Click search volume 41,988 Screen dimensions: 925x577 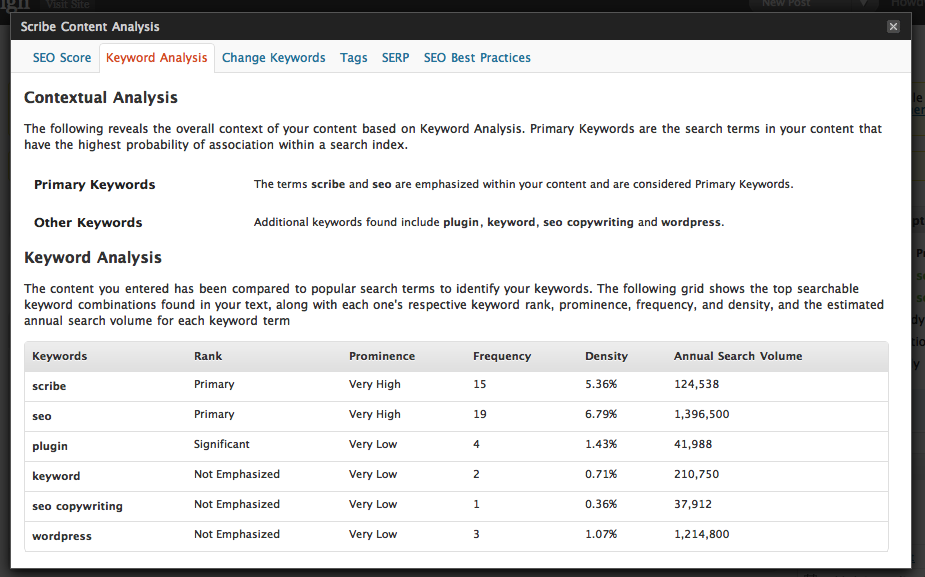pyautogui.click(x=693, y=444)
